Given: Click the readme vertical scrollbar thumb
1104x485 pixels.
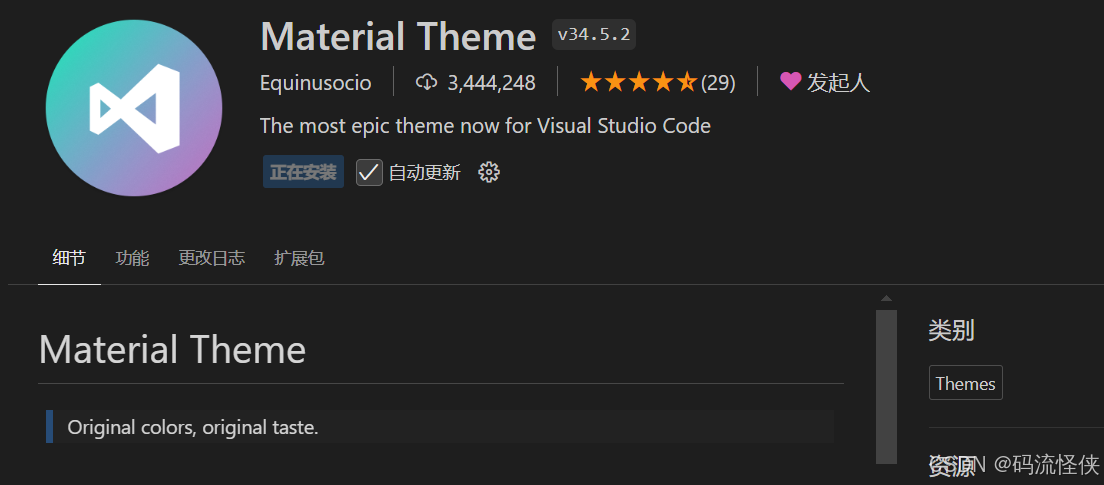Looking at the screenshot, I should tap(886, 385).
